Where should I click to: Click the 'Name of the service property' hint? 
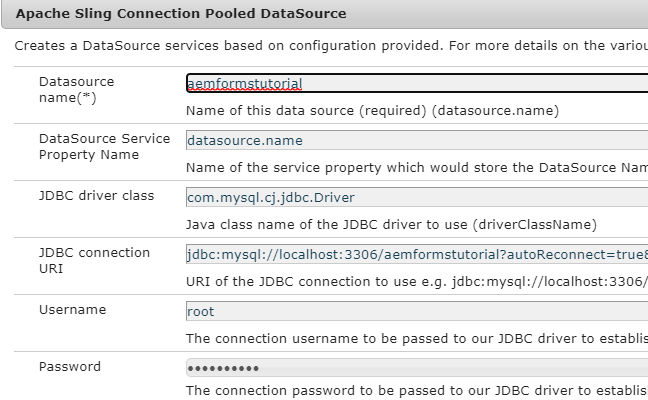coord(417,168)
